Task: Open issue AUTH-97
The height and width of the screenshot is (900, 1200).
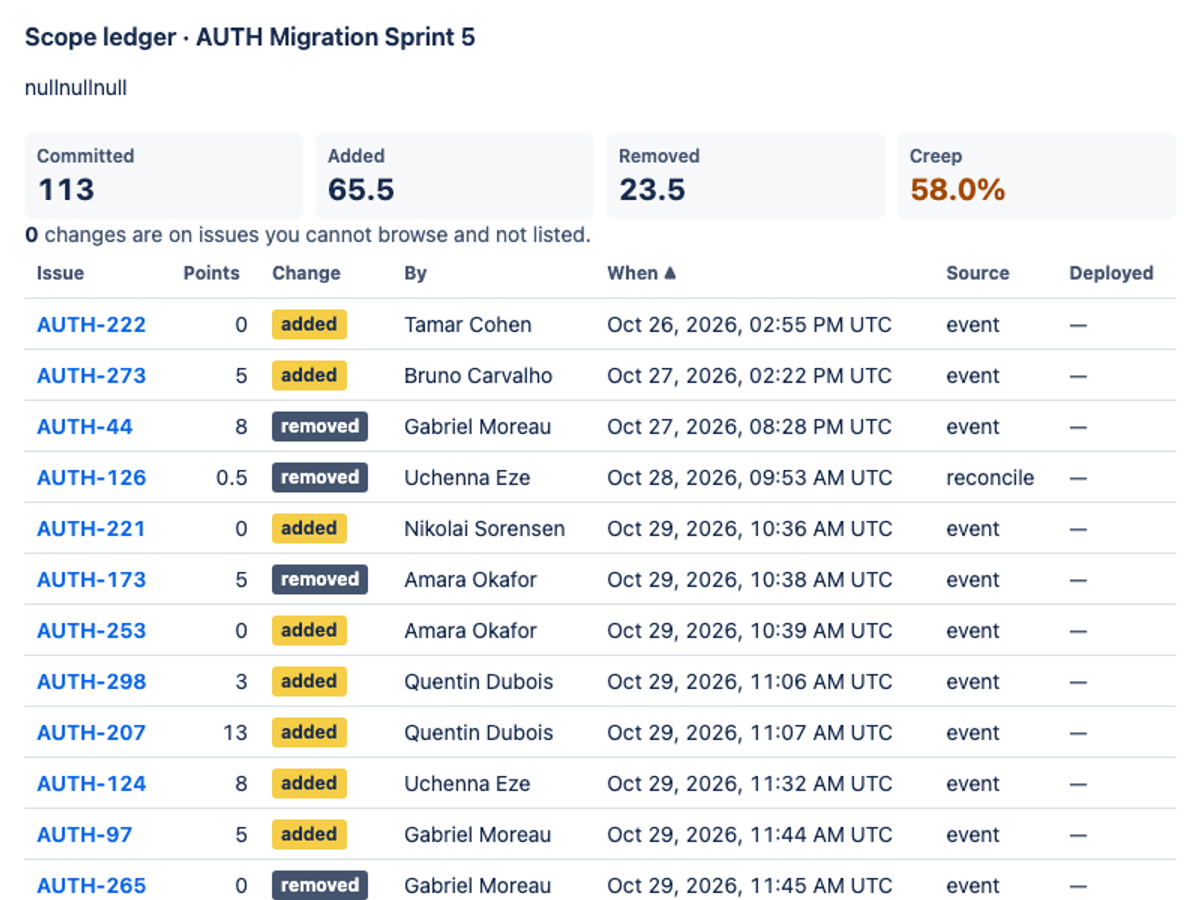Action: coord(85,835)
